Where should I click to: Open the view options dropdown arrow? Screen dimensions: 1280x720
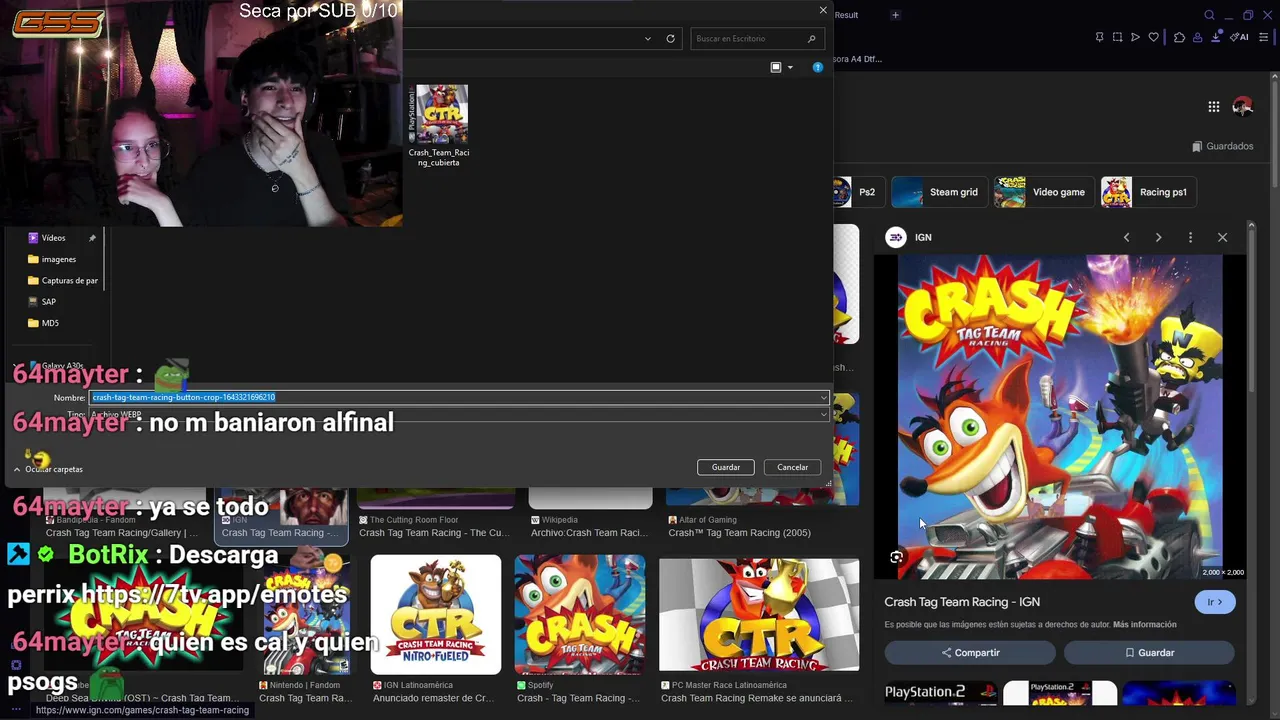pyautogui.click(x=790, y=67)
